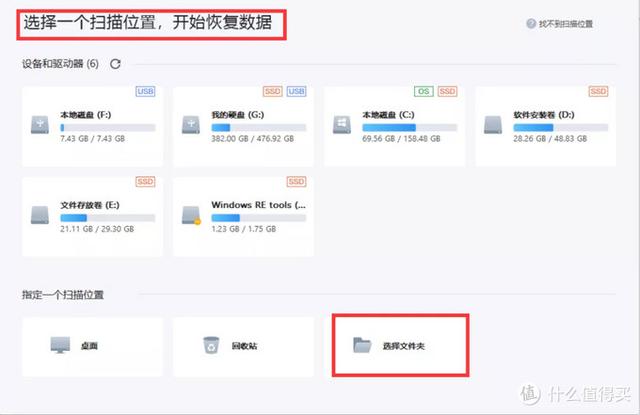Click the folder icon for 选择文件夹
The image size is (640, 415).
pos(362,345)
